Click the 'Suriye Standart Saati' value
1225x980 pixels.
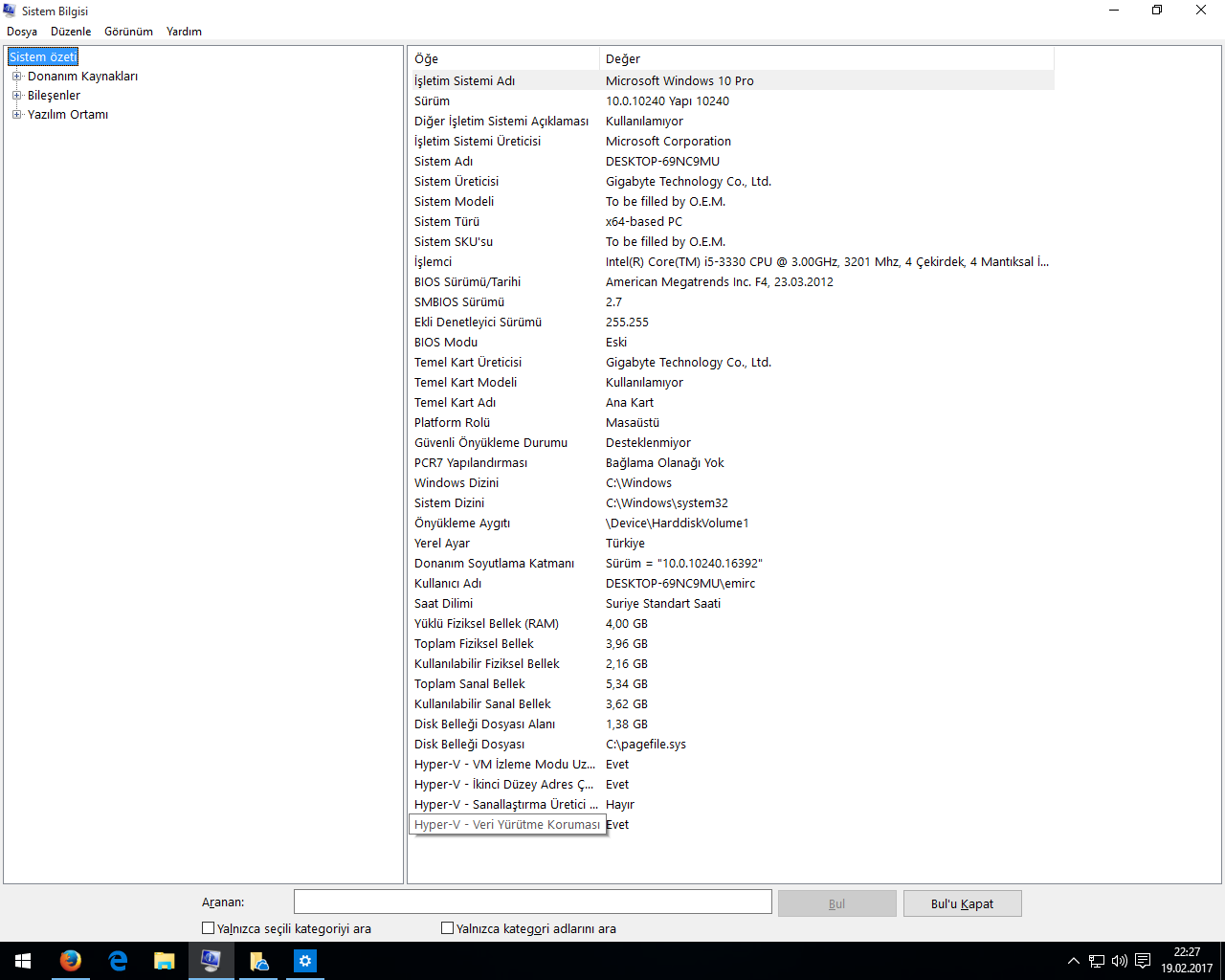663,604
